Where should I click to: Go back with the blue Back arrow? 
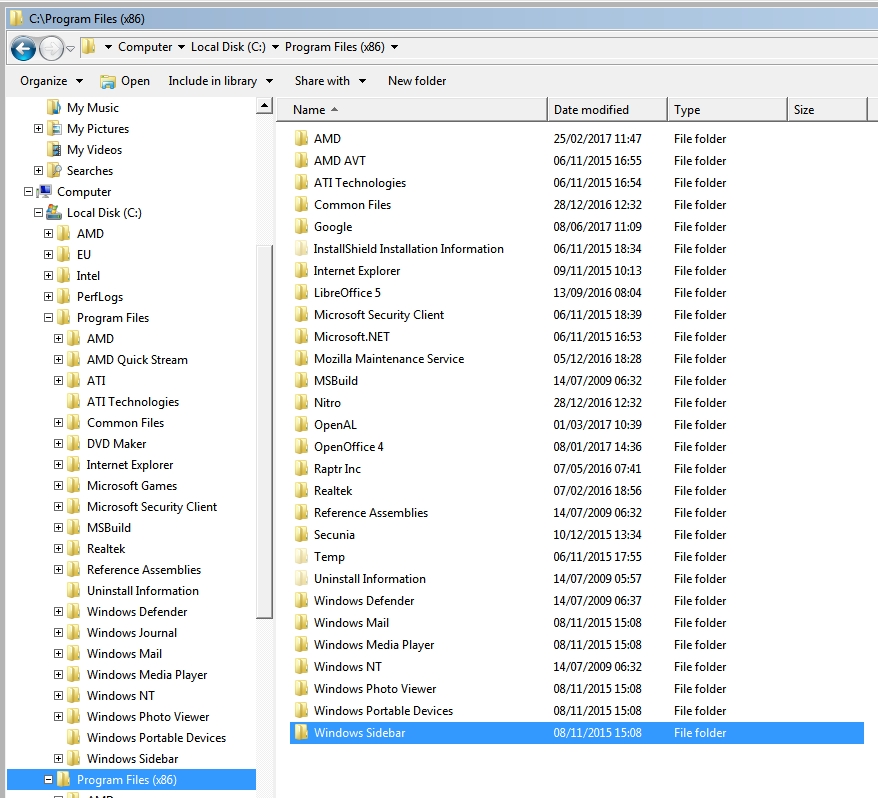[x=23, y=49]
